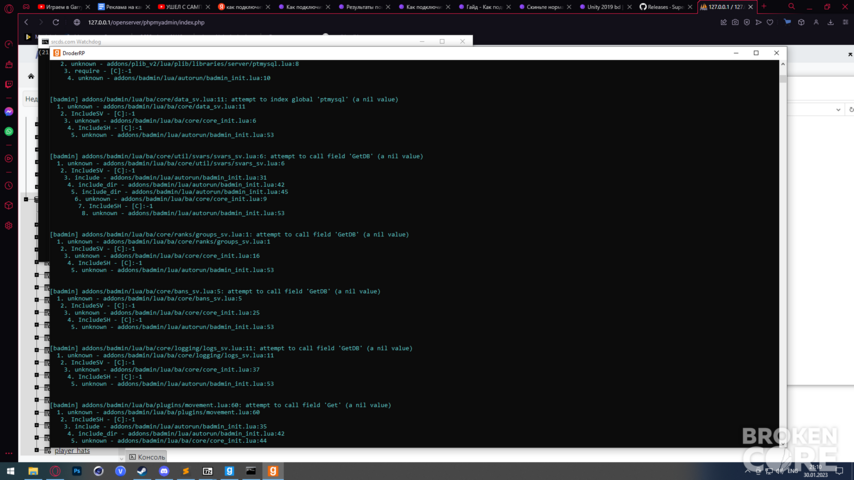Switch to 'Реклама на ка' tab
Image resolution: width=854 pixels, height=480 pixels.
point(123,7)
